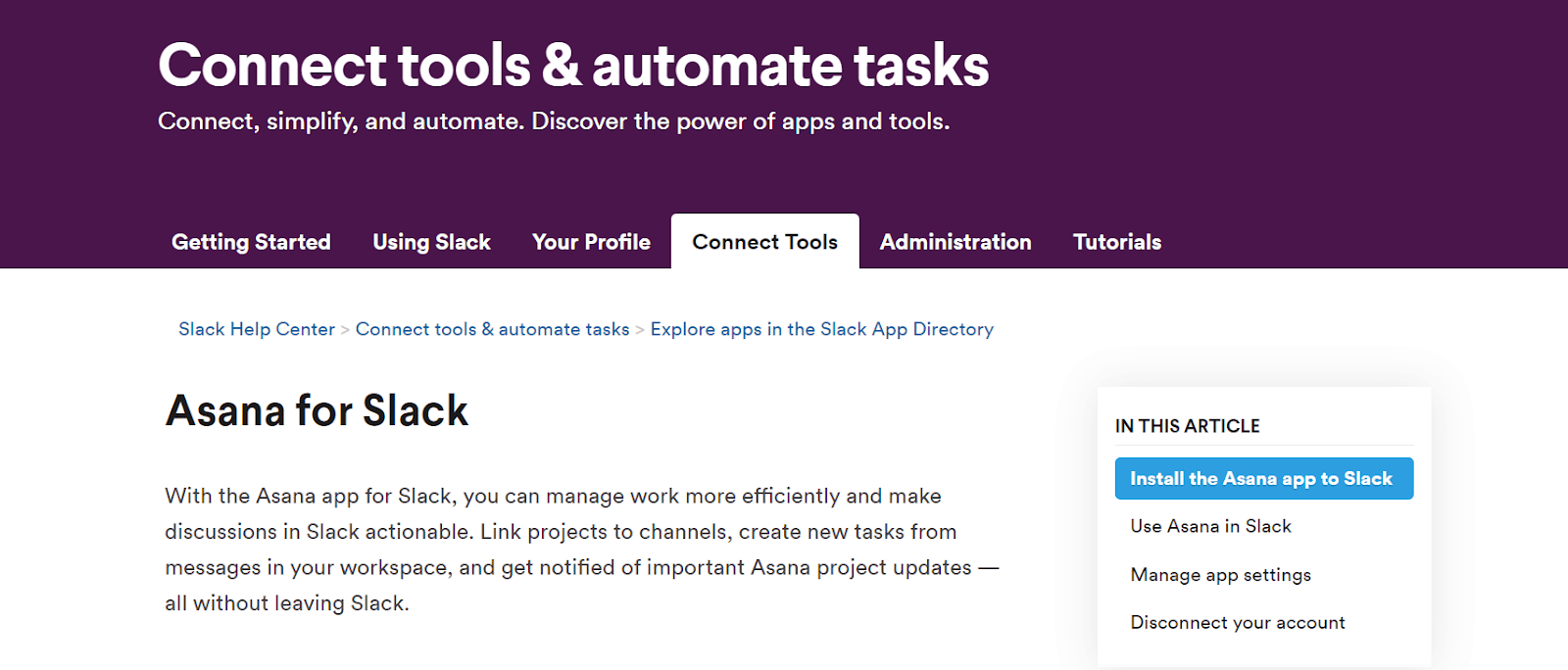Image resolution: width=1568 pixels, height=670 pixels.
Task: Click the banner subtitle about apps and tools
Action: pos(554,121)
